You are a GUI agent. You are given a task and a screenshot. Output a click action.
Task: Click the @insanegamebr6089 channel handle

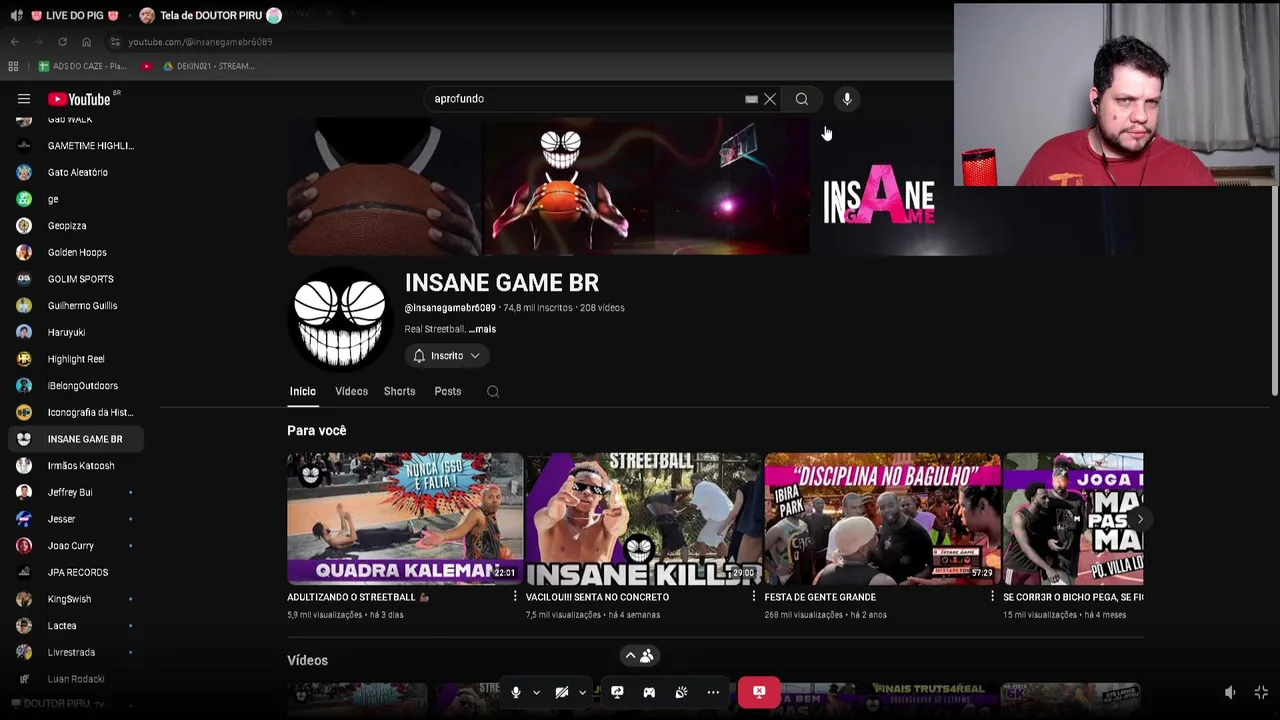[450, 308]
